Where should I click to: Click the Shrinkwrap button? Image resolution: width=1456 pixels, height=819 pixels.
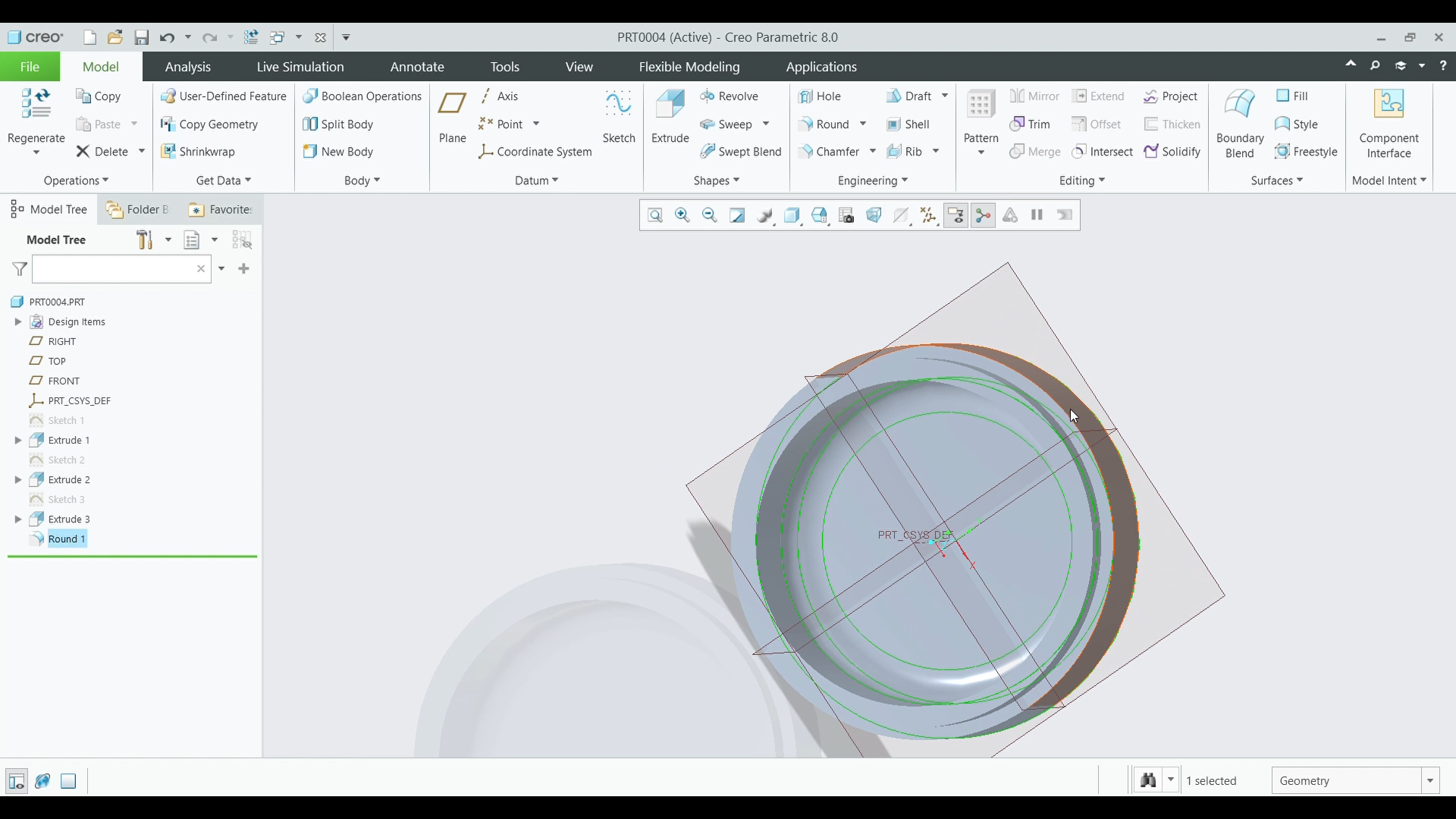[198, 152]
